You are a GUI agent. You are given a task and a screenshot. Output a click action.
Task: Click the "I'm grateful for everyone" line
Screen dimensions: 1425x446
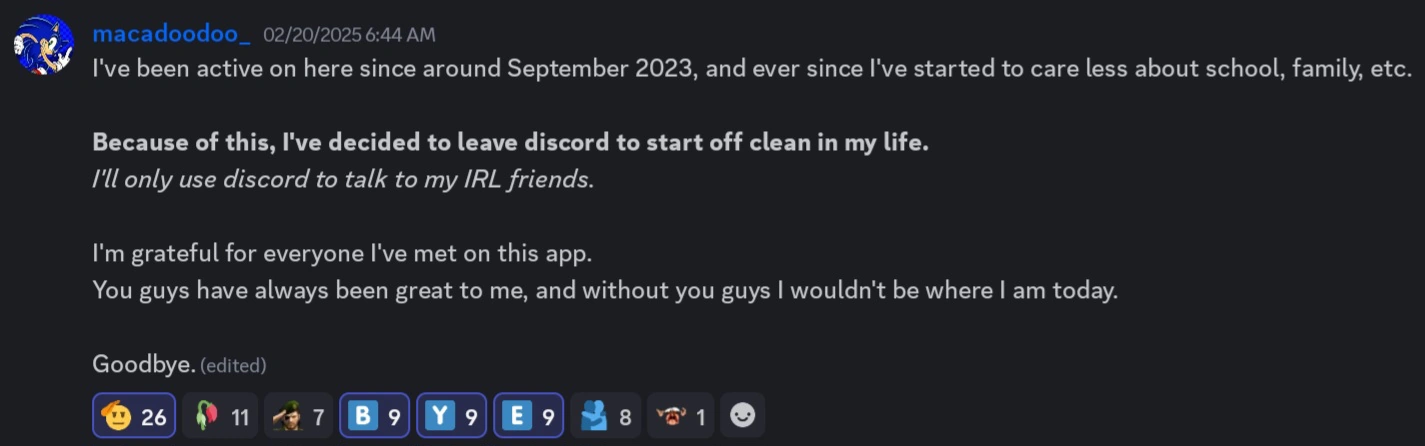[x=342, y=253]
